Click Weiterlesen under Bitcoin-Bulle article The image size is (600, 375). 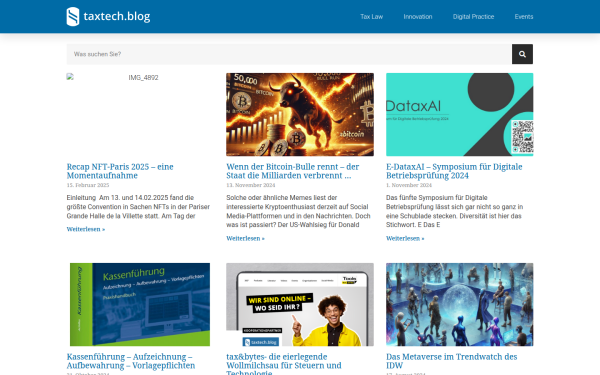pos(245,238)
